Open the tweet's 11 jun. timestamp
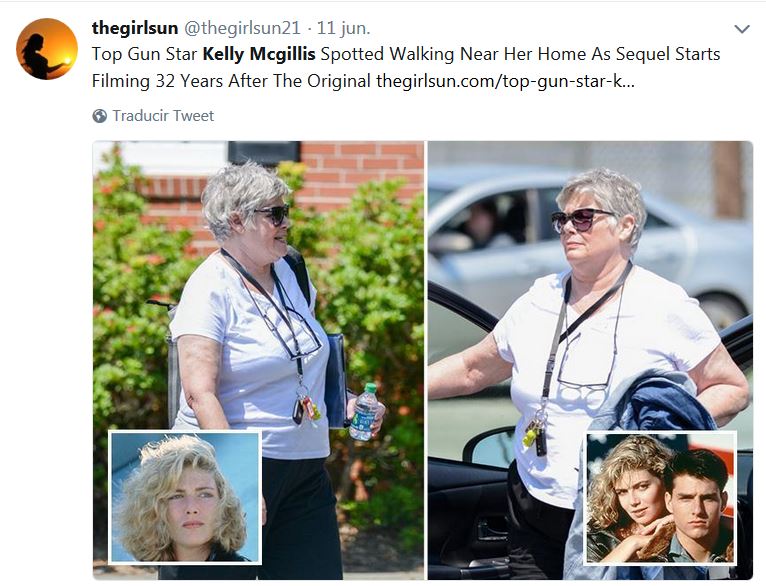The height and width of the screenshot is (586, 766). (343, 28)
